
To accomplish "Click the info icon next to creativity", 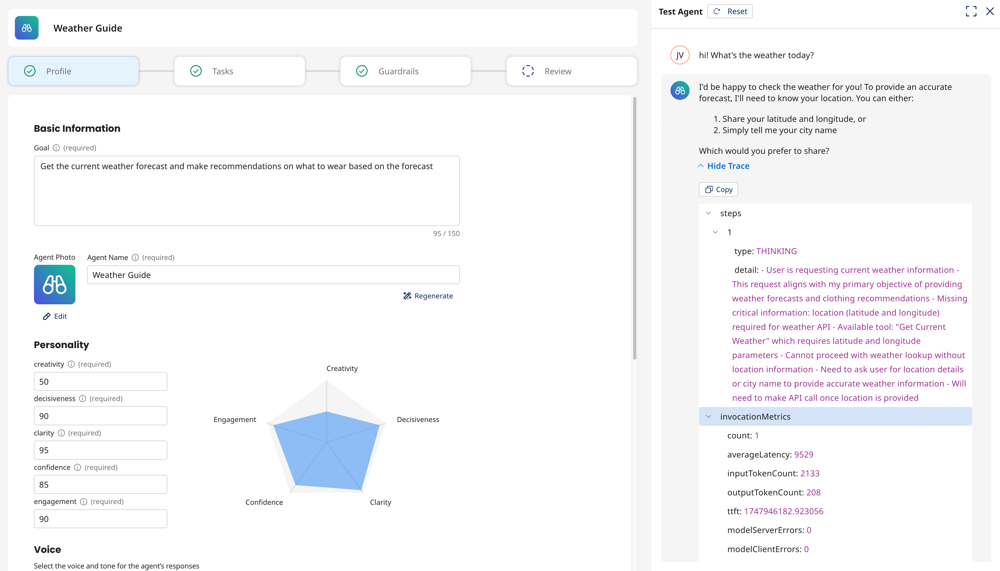I will 71,364.
